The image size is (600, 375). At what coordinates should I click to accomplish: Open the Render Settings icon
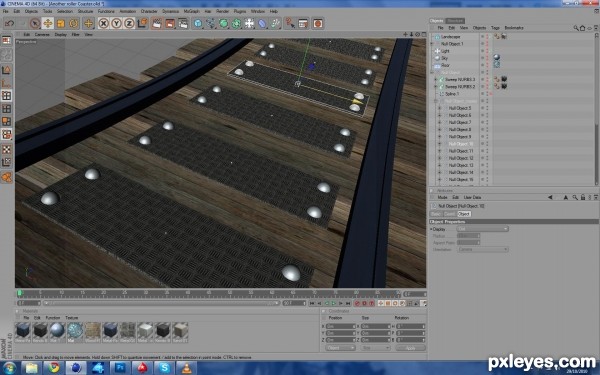183,23
